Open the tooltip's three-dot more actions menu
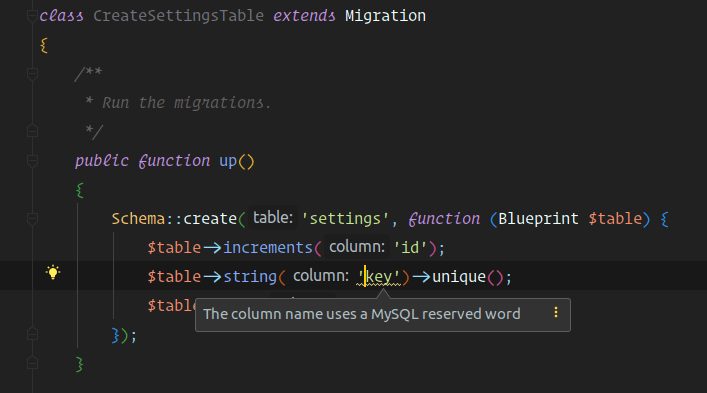Image resolution: width=707 pixels, height=393 pixels. (x=556, y=312)
